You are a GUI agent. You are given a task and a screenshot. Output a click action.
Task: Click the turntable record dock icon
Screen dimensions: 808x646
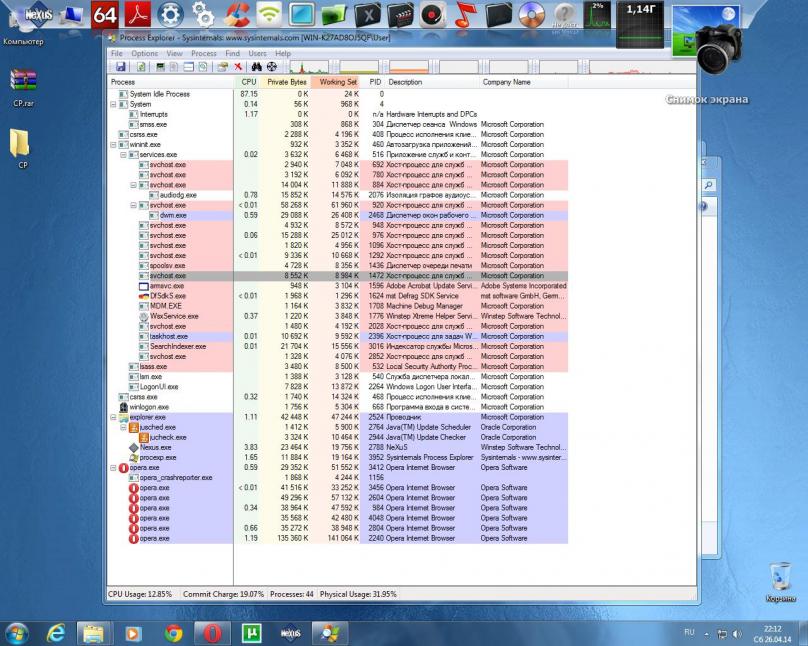pos(433,15)
